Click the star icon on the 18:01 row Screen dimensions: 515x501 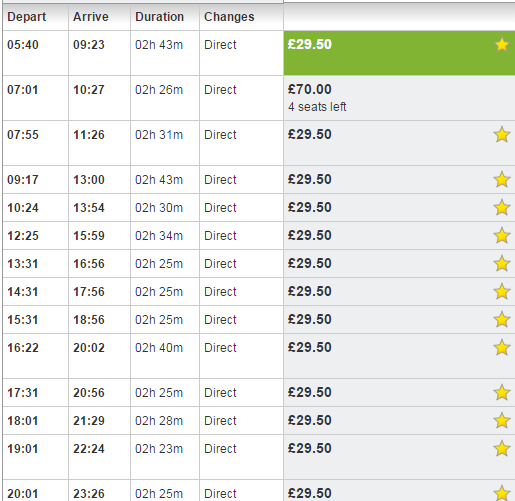coord(502,420)
